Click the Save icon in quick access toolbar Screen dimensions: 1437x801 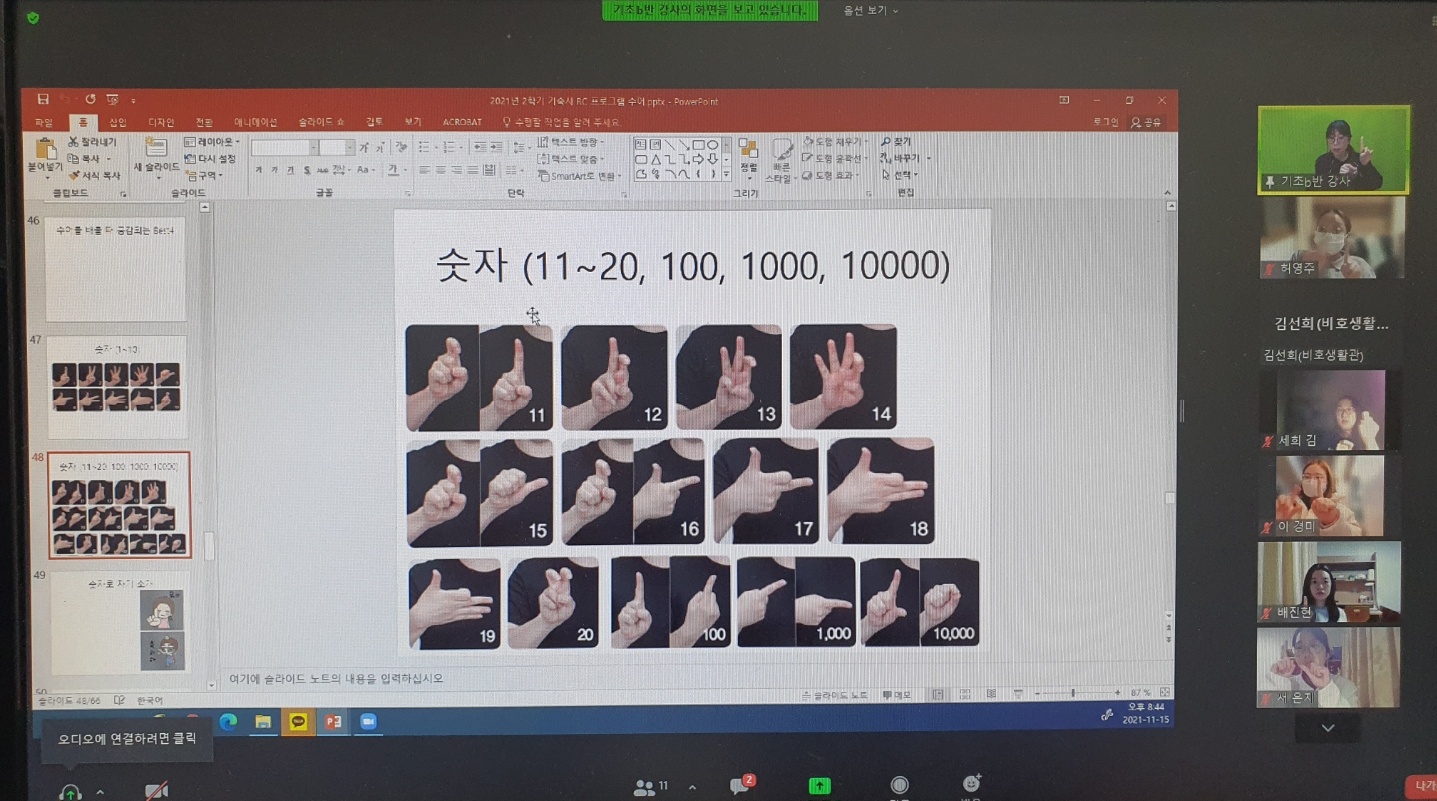pos(43,100)
